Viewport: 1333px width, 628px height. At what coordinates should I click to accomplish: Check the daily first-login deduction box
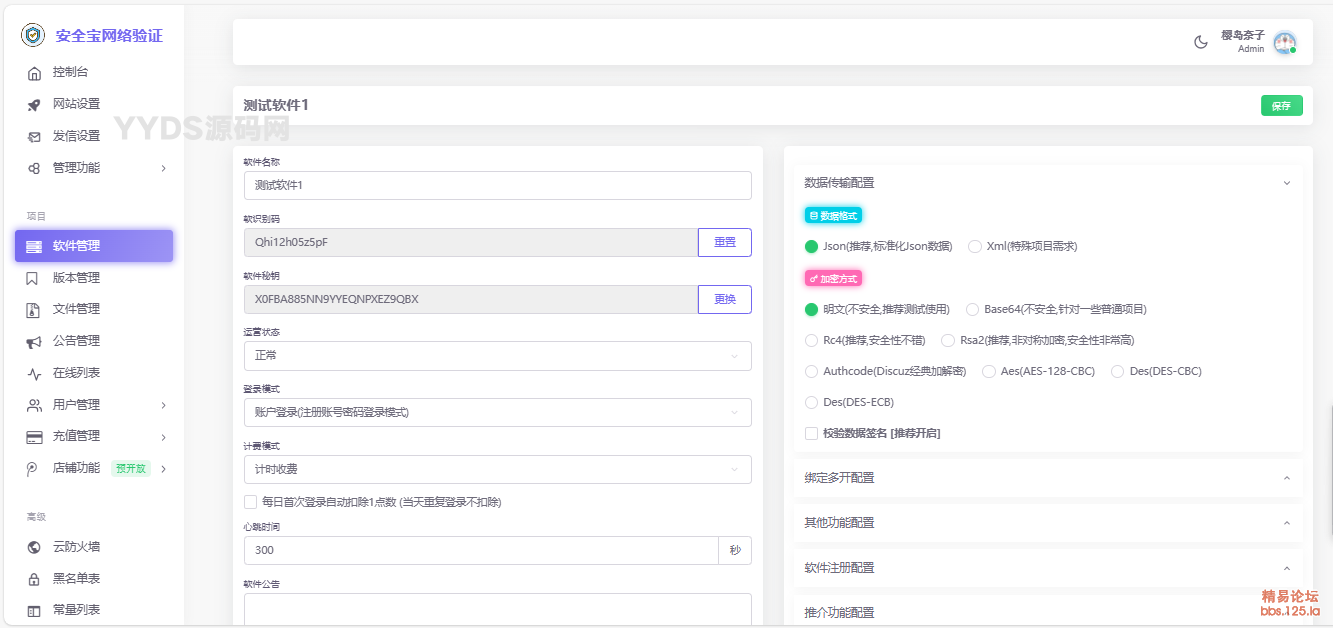(x=251, y=502)
